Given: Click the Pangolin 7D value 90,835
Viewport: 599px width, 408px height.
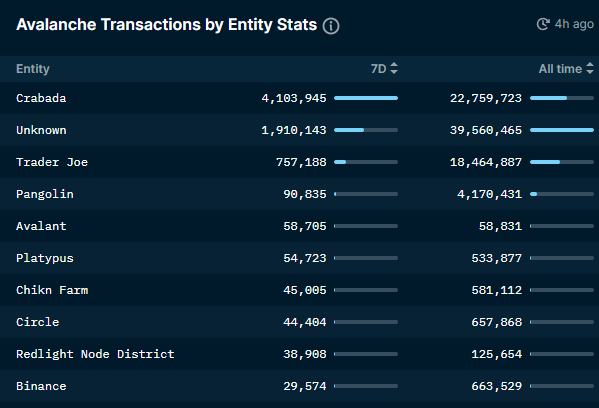Looking at the screenshot, I should click(x=305, y=194).
